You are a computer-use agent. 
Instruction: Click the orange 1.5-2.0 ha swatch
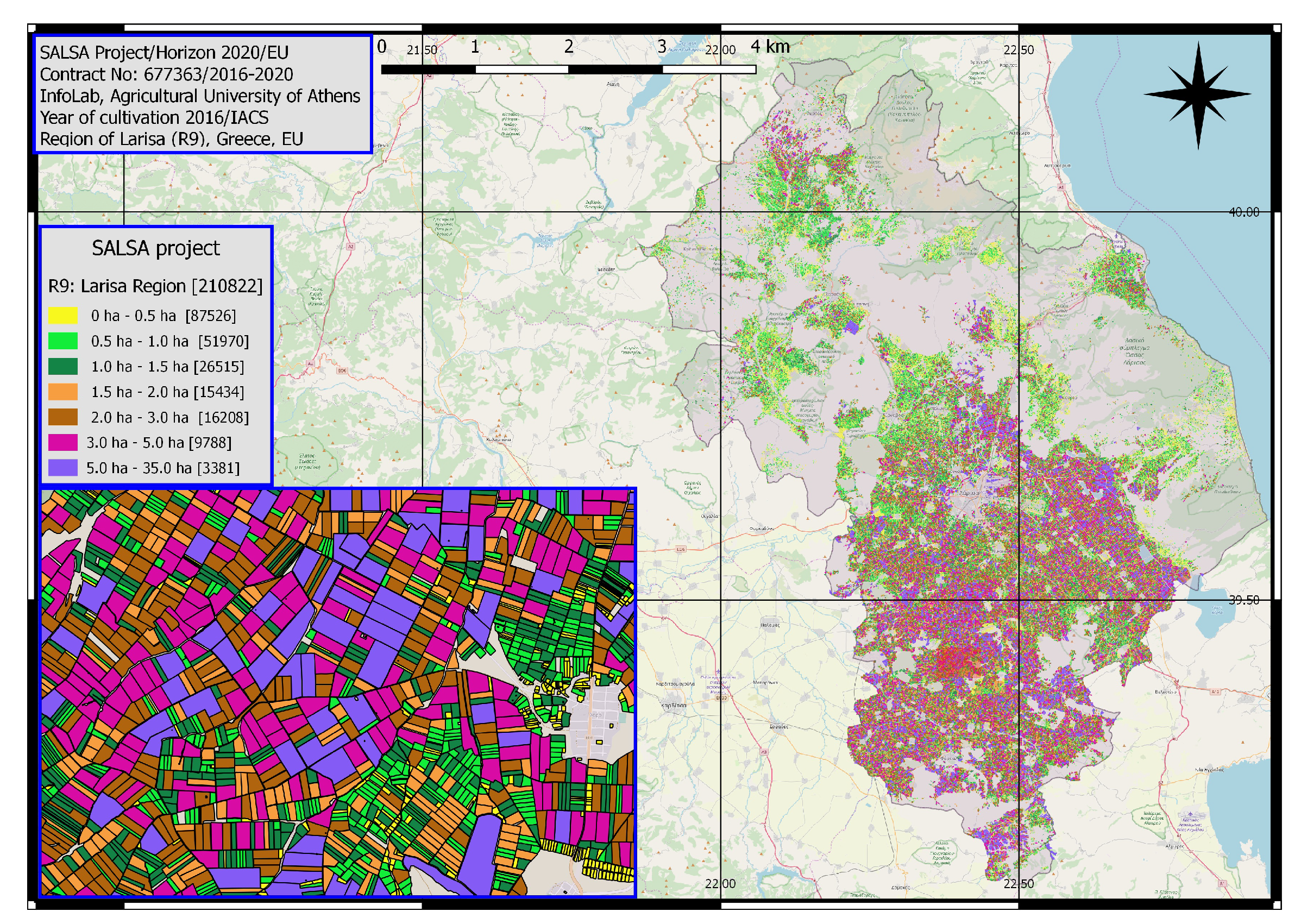(x=62, y=392)
